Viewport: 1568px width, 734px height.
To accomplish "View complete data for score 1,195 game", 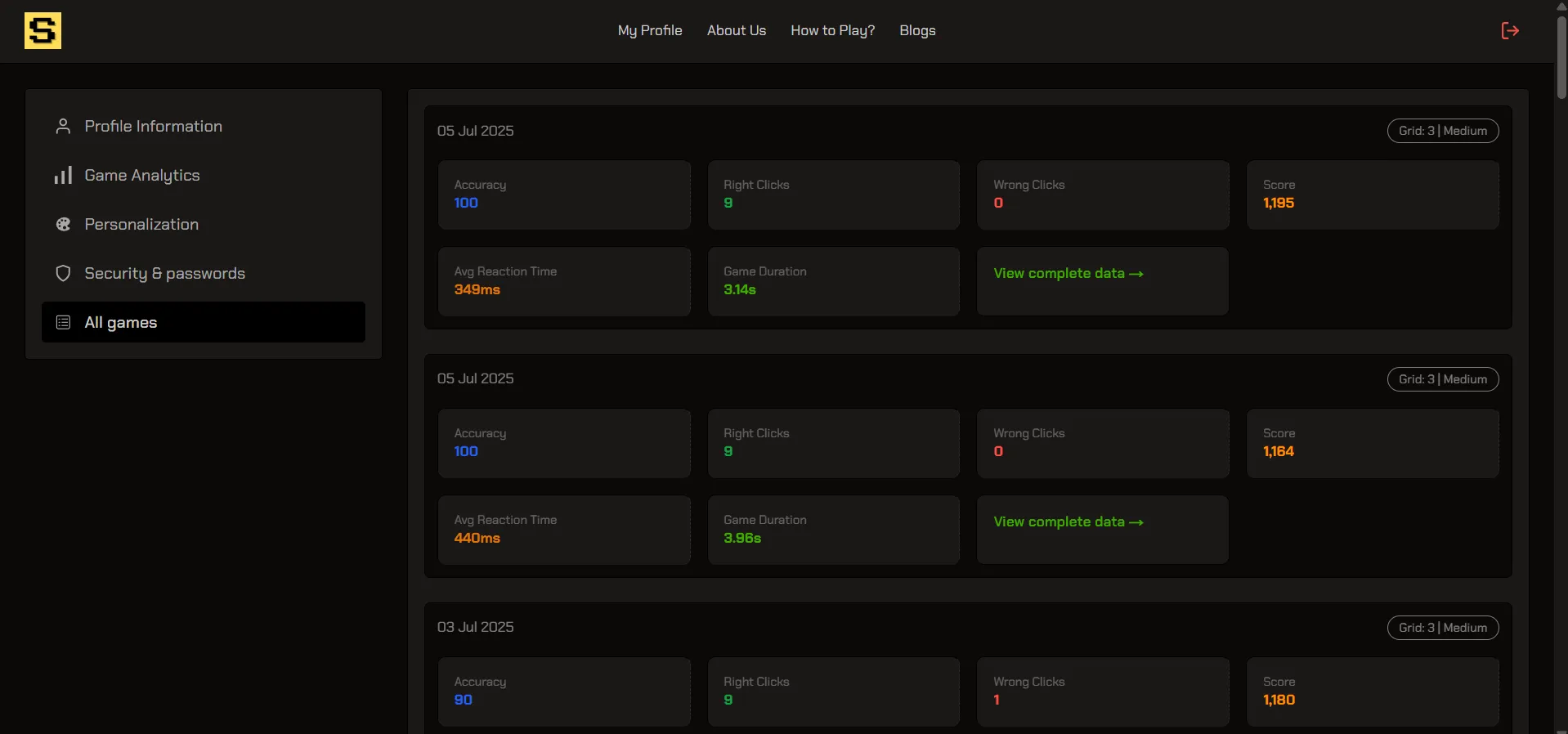I will tap(1068, 273).
